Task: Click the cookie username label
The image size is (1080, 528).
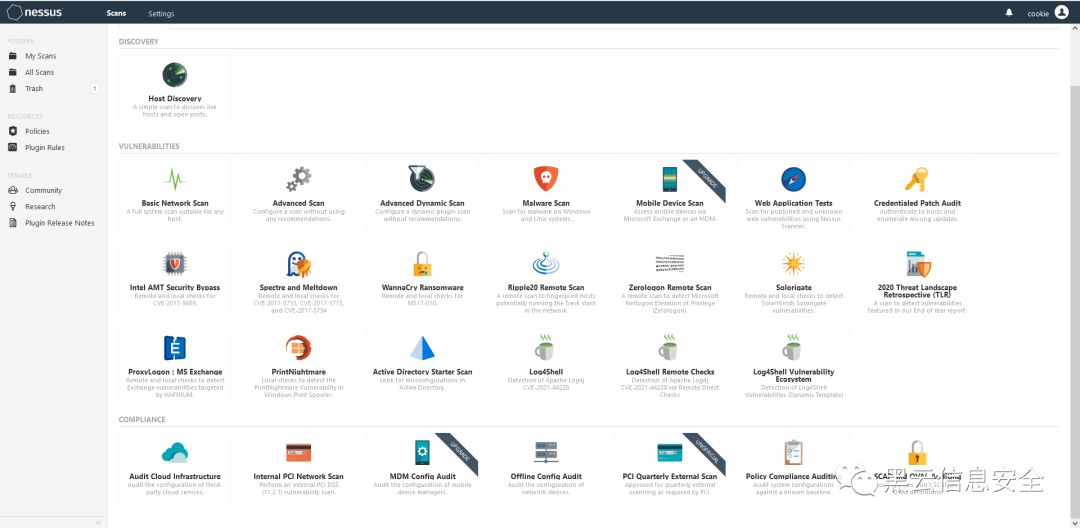Action: pos(1038,13)
